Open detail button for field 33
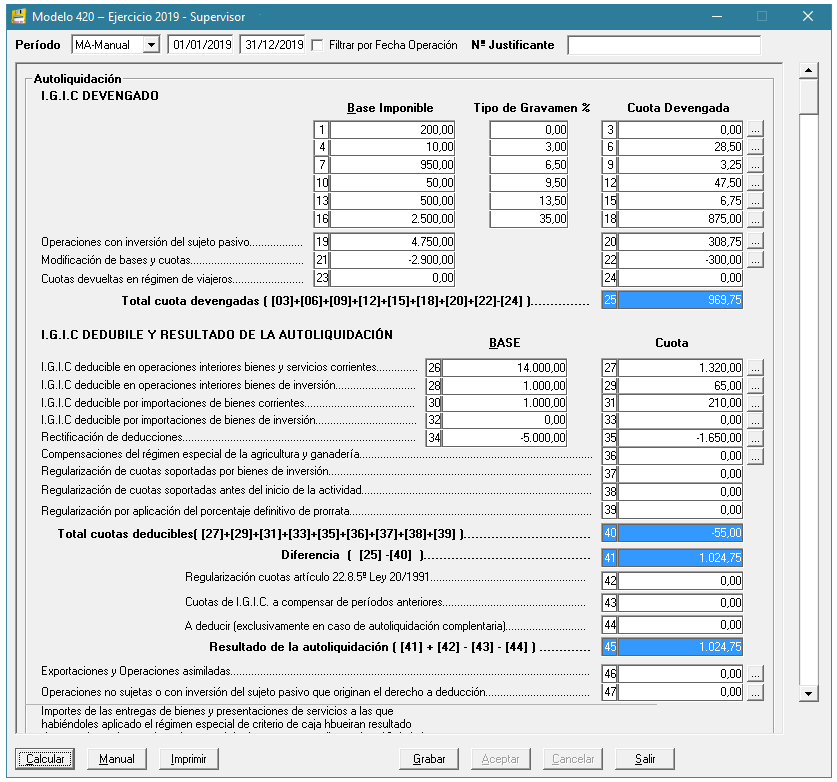Screen dimensions: 837x782 [x=755, y=421]
